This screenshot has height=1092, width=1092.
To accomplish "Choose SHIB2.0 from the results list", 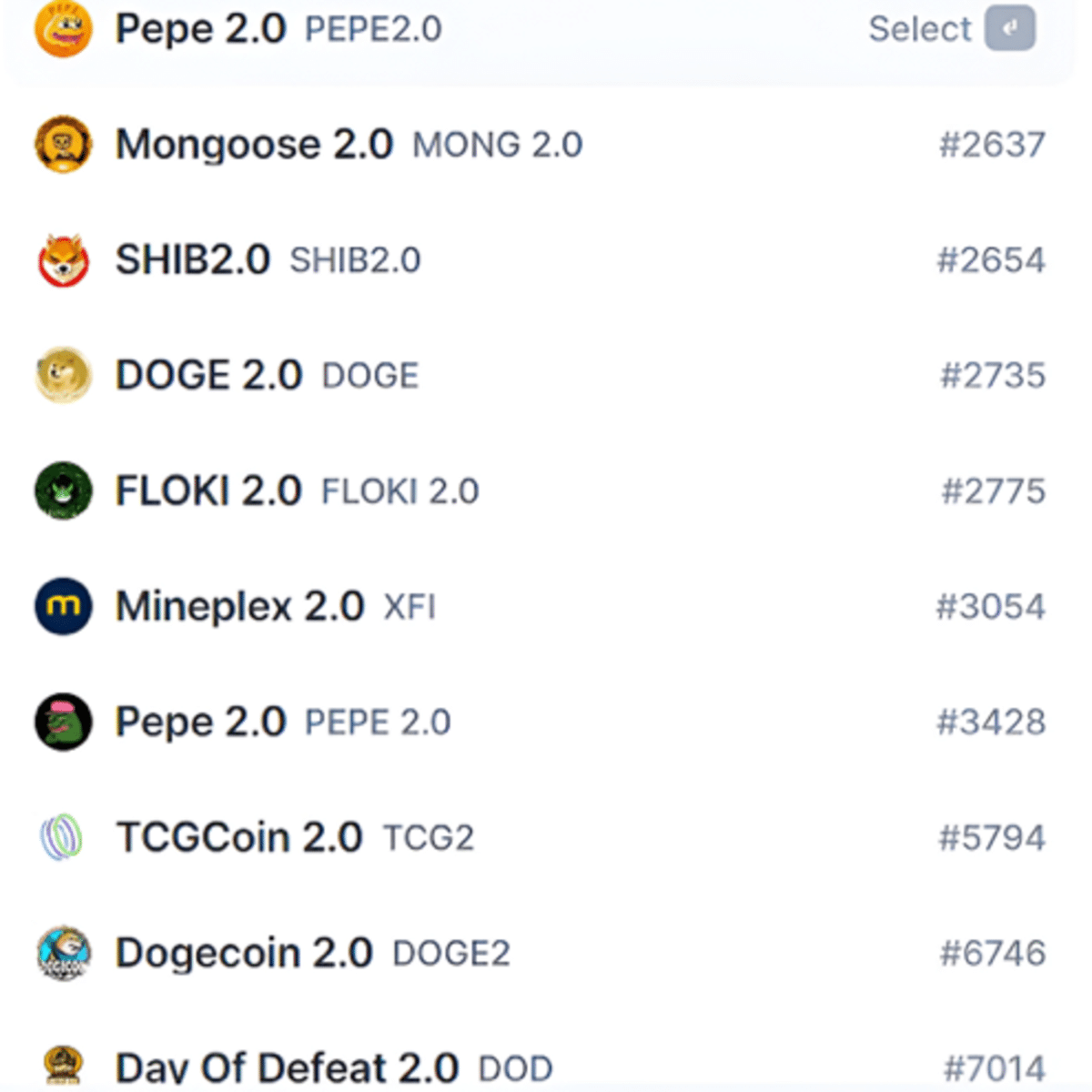I will point(193,260).
